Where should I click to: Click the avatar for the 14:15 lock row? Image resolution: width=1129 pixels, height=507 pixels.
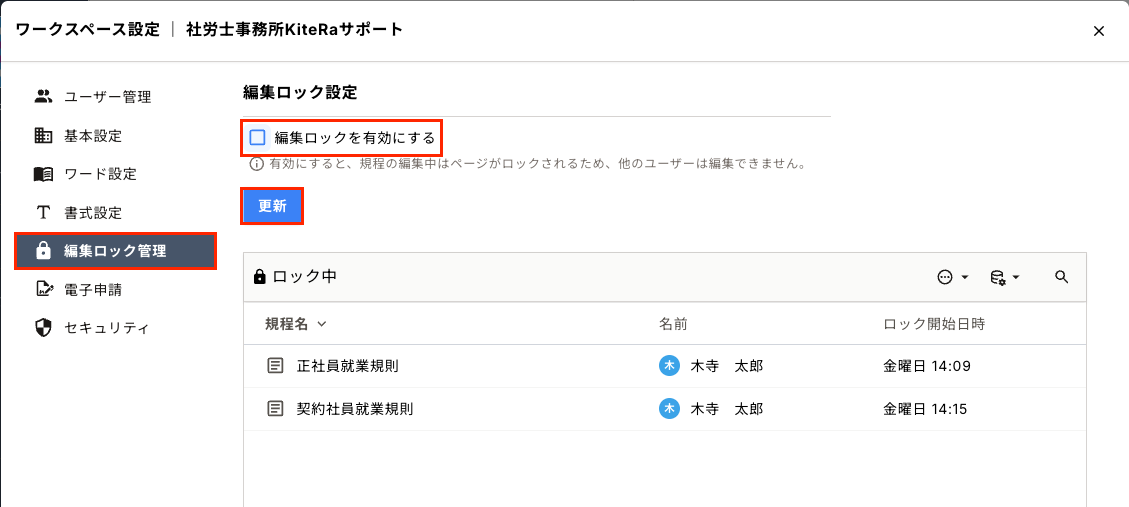(x=669, y=409)
